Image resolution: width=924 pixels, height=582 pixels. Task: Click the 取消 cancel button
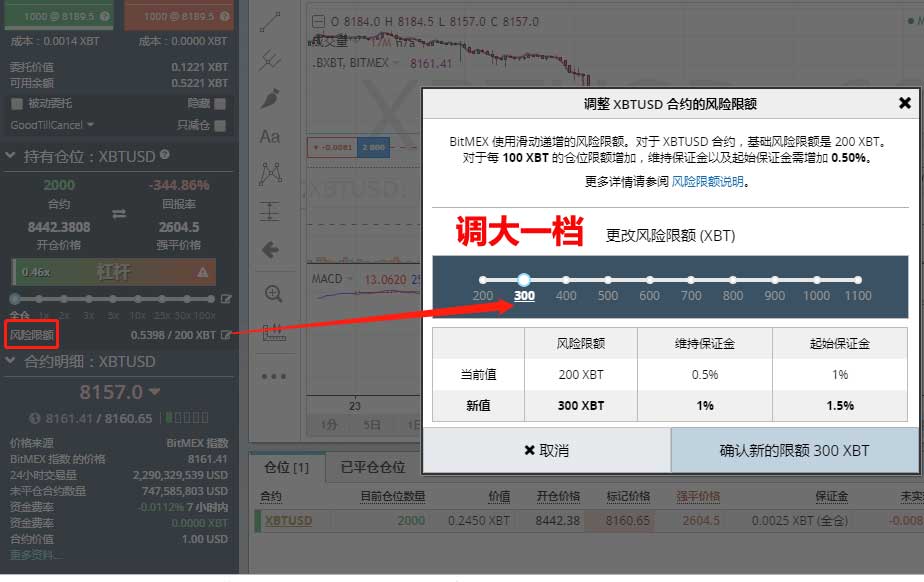click(x=547, y=451)
